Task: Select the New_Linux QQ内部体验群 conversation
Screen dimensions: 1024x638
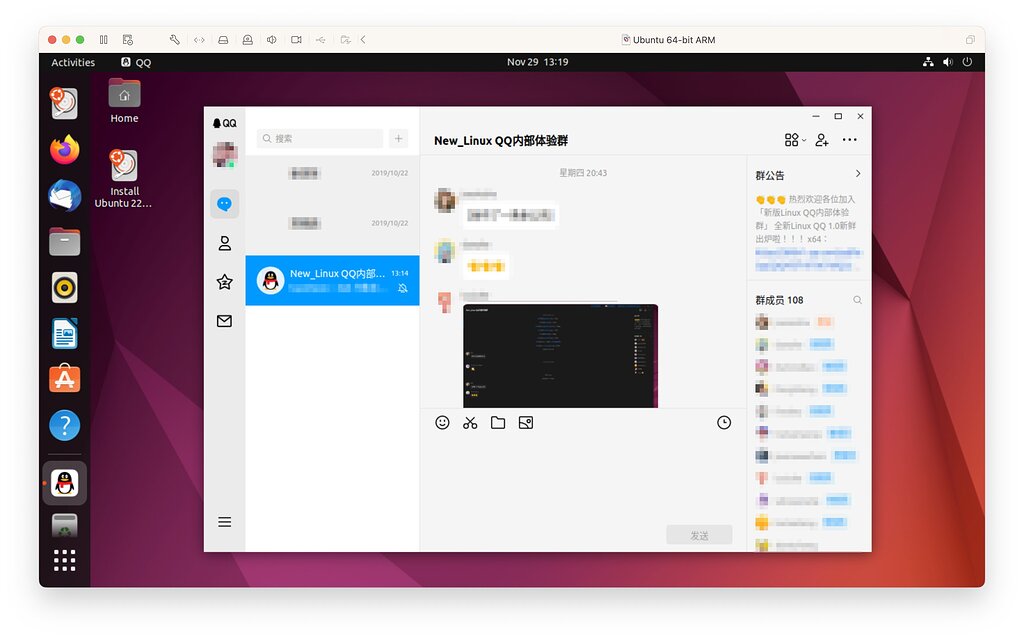Action: click(x=332, y=280)
